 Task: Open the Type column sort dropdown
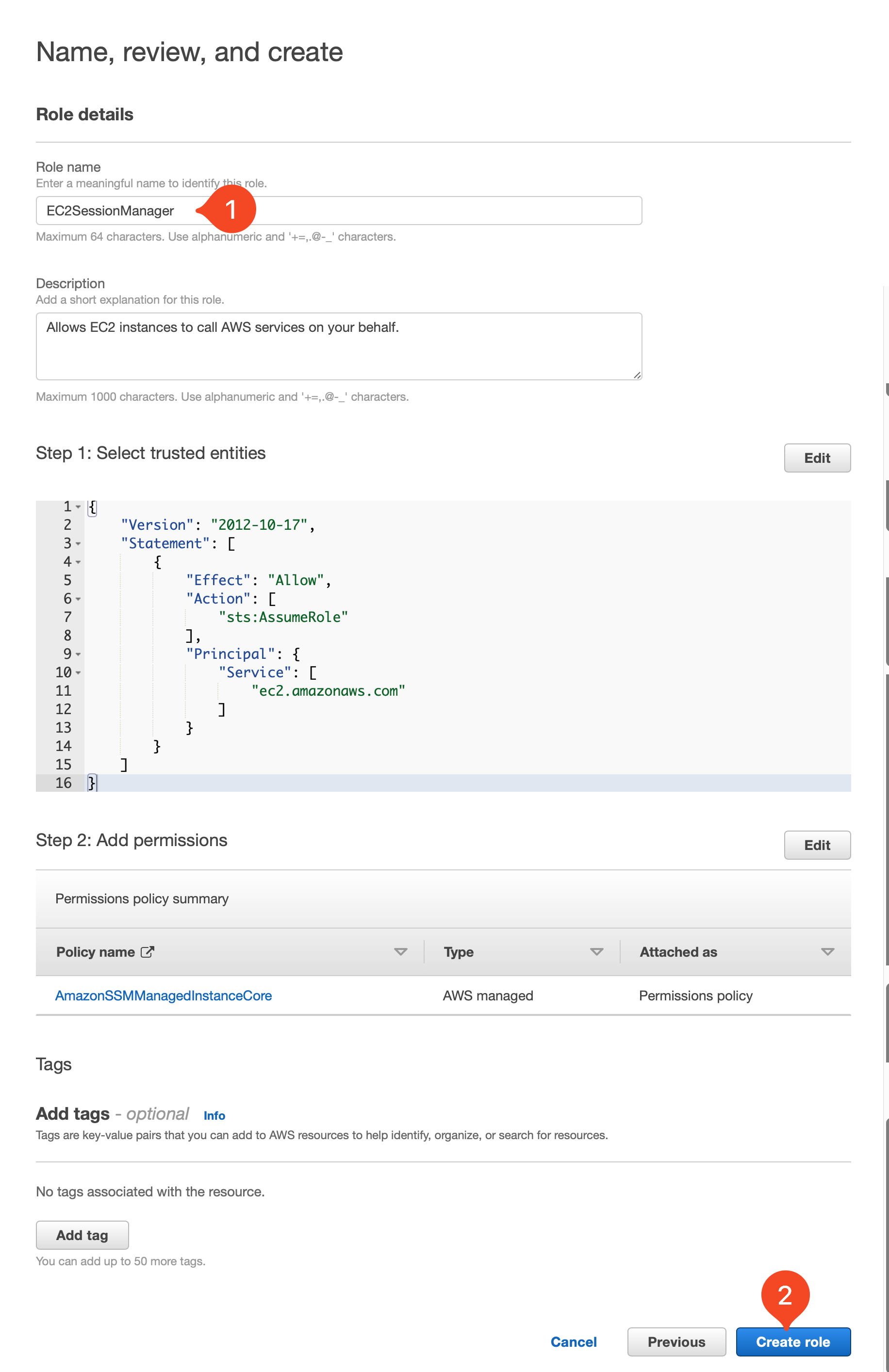[x=597, y=952]
